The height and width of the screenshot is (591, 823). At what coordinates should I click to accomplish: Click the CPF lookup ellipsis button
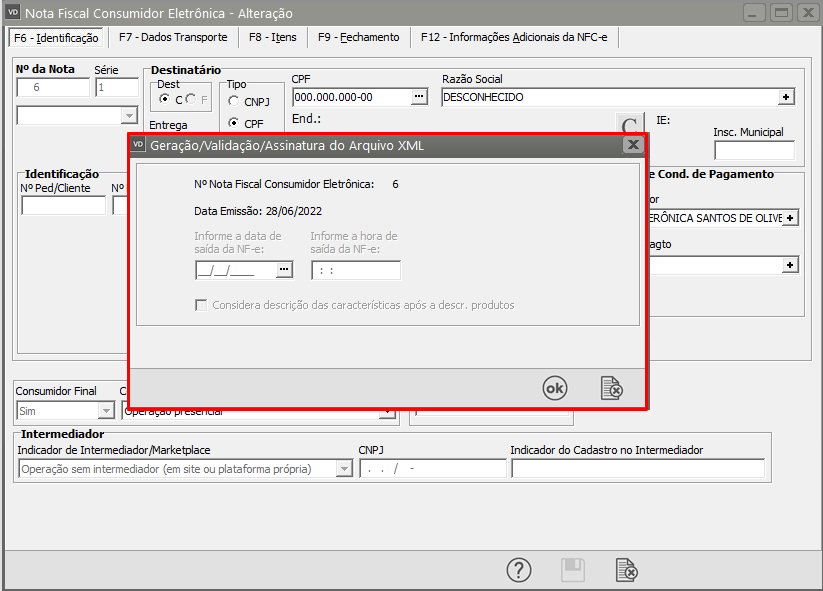419,97
